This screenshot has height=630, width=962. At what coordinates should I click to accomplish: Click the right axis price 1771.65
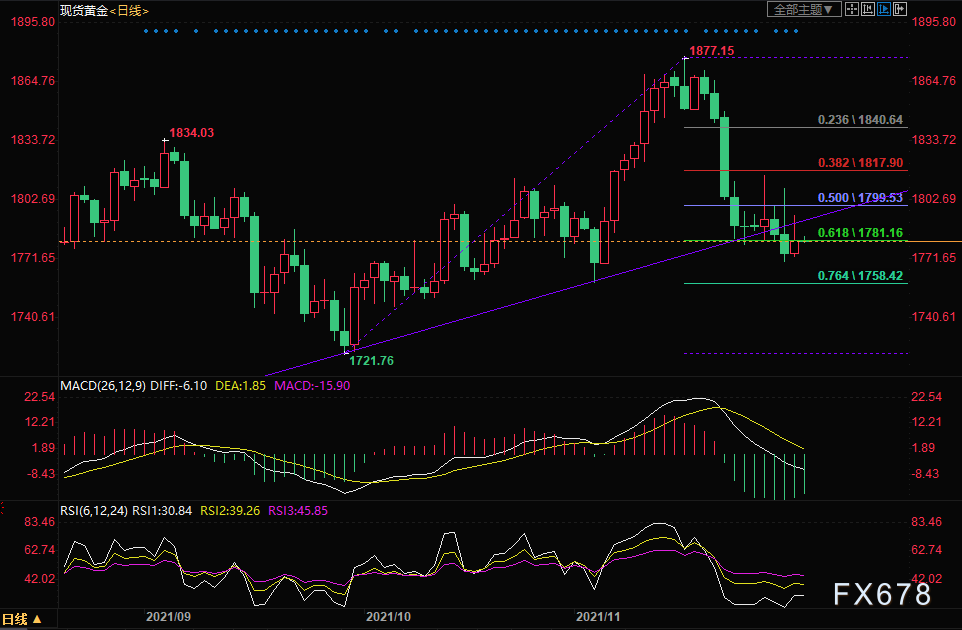[x=934, y=258]
